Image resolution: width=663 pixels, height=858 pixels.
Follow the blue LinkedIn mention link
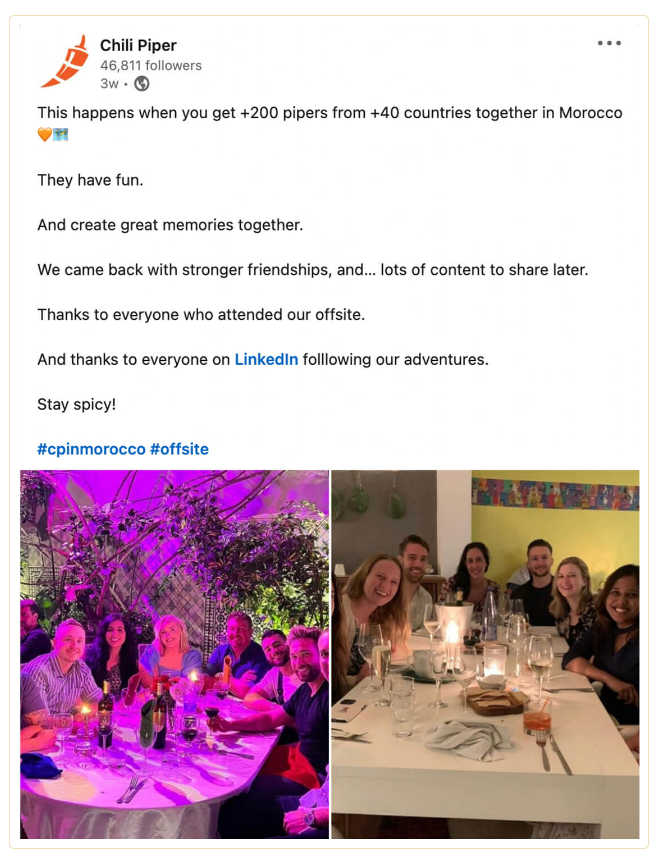click(266, 360)
